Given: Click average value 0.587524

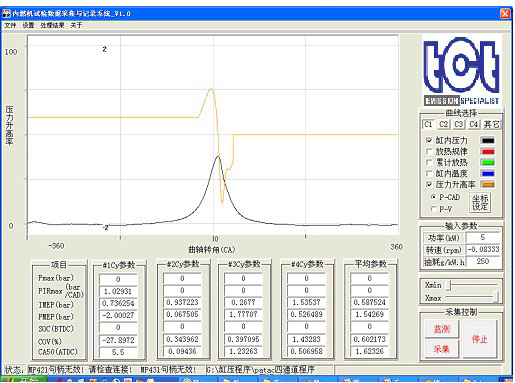Looking at the screenshot, I should (369, 302).
